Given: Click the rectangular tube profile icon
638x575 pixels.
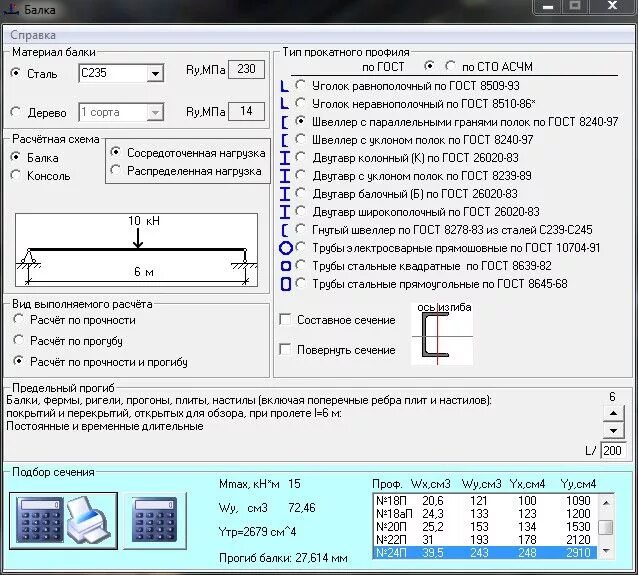Looking at the screenshot, I should pos(286,284).
